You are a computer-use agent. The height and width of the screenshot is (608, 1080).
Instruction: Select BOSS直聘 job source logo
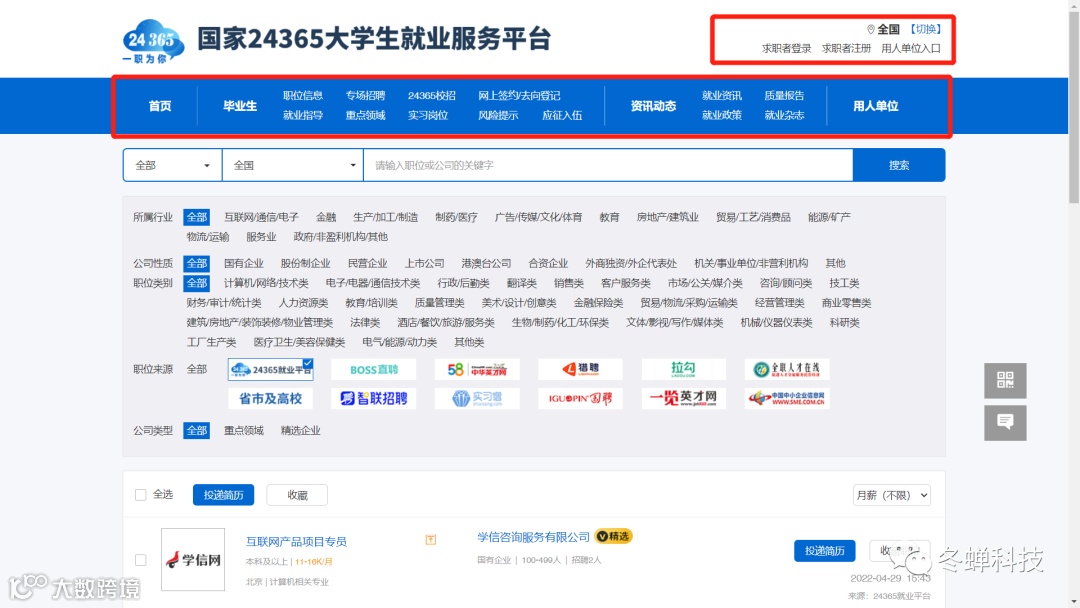pyautogui.click(x=373, y=370)
